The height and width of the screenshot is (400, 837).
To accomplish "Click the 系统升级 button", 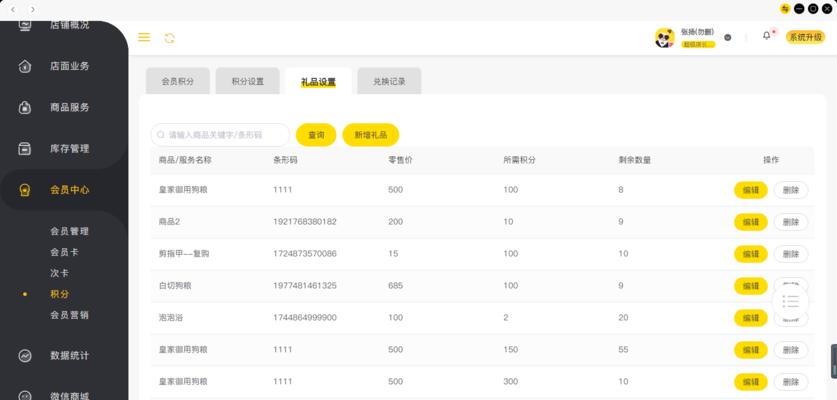I will tap(805, 37).
